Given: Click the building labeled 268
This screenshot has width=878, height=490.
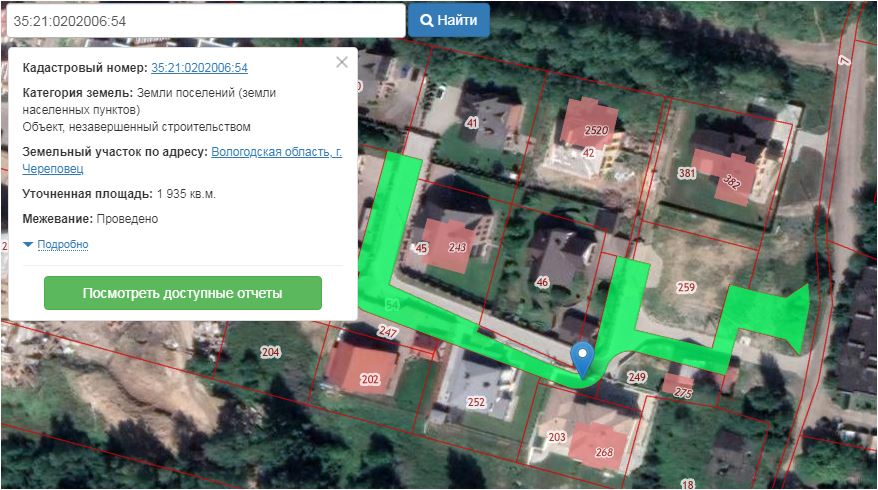Looking at the screenshot, I should point(604,452).
